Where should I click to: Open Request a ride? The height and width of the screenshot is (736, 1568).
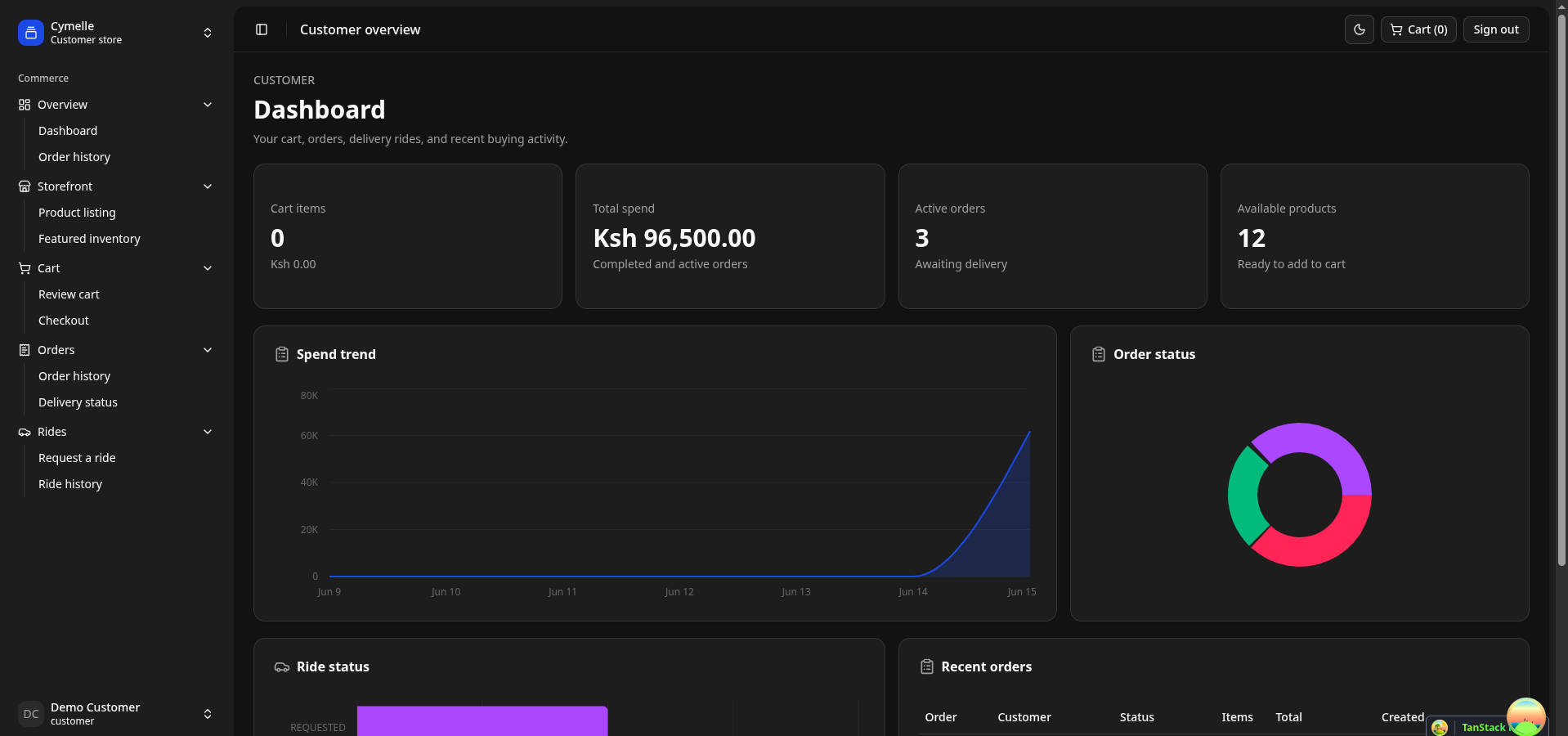77,458
